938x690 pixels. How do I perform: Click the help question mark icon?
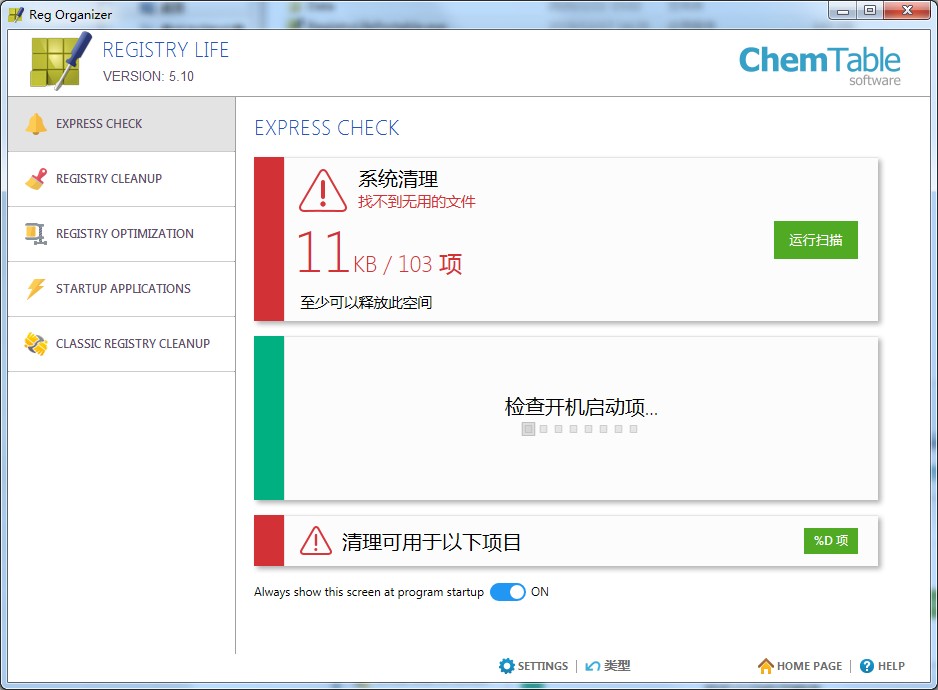(867, 666)
